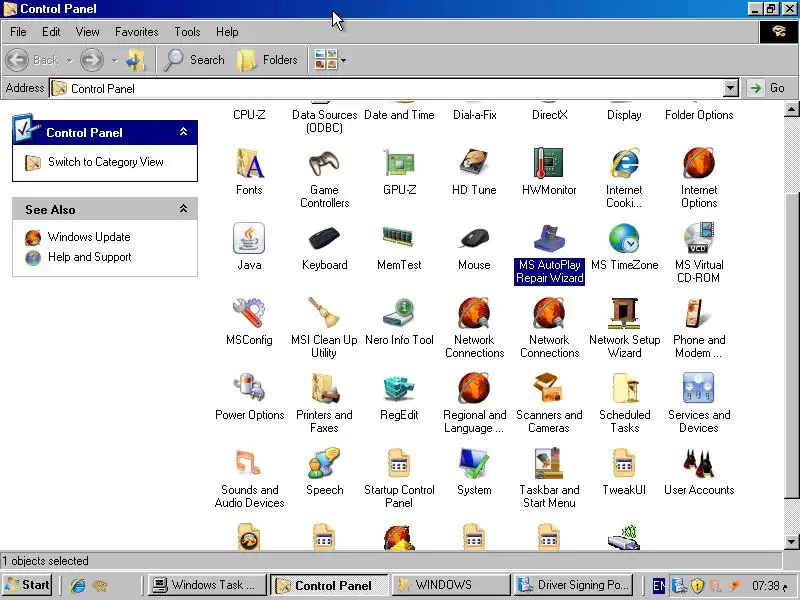Viewport: 800px width, 600px height.
Task: Open Startup Control Panel icon
Action: (398, 462)
